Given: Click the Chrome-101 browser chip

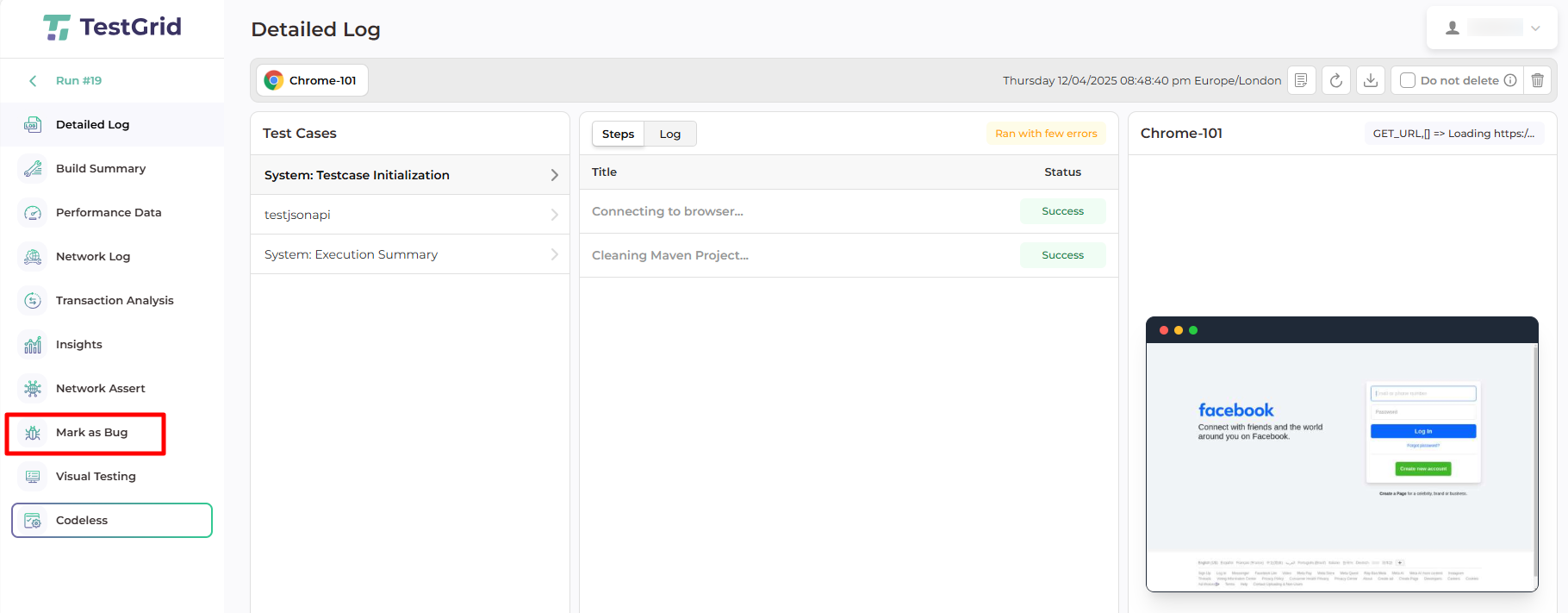Looking at the screenshot, I should coord(312,80).
